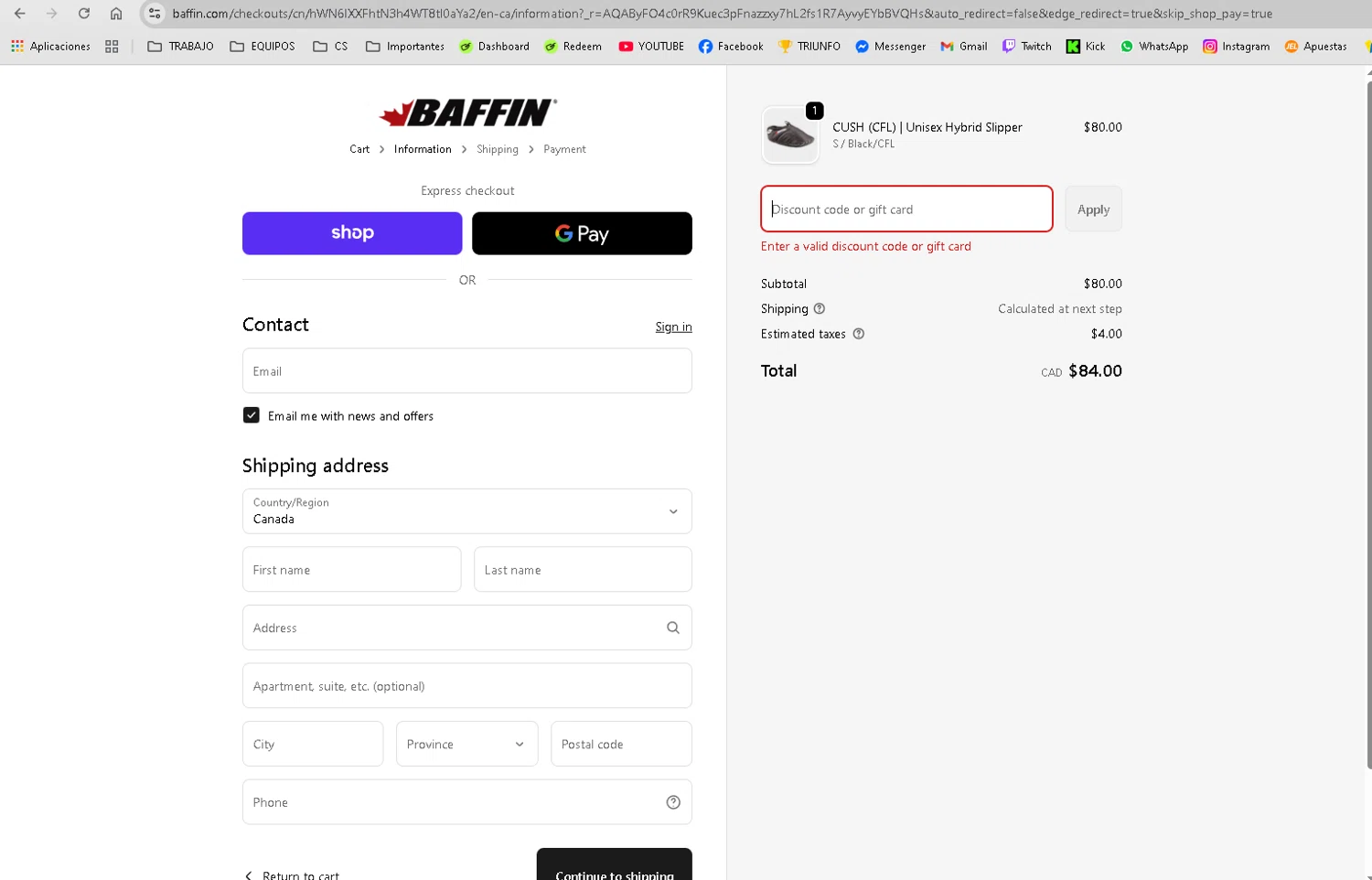Viewport: 1372px width, 880px height.
Task: Click 'Calculated at next step' text
Action: click(x=1060, y=309)
